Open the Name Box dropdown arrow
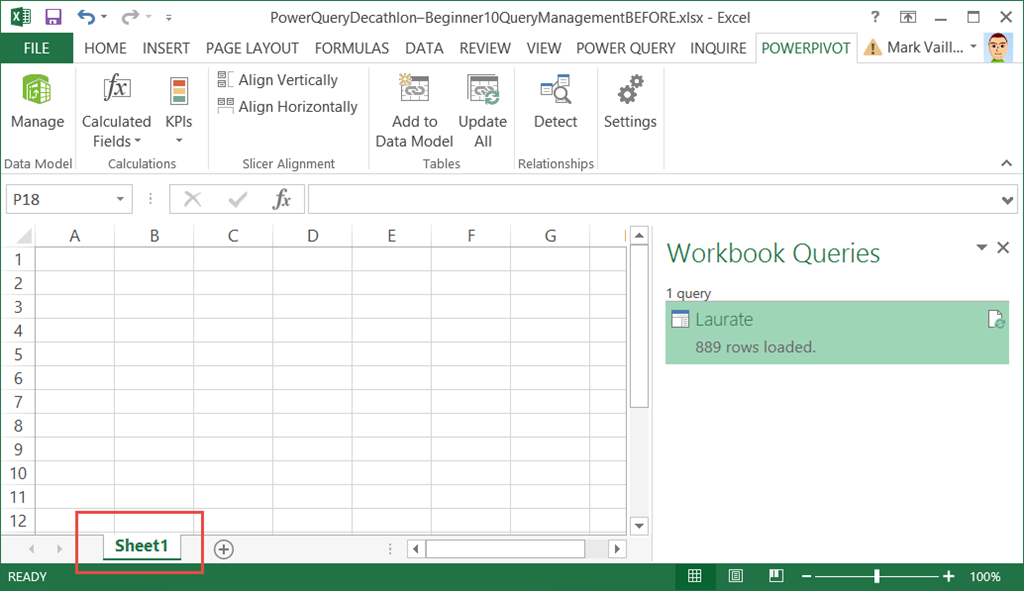The height and width of the screenshot is (591, 1024). point(120,200)
